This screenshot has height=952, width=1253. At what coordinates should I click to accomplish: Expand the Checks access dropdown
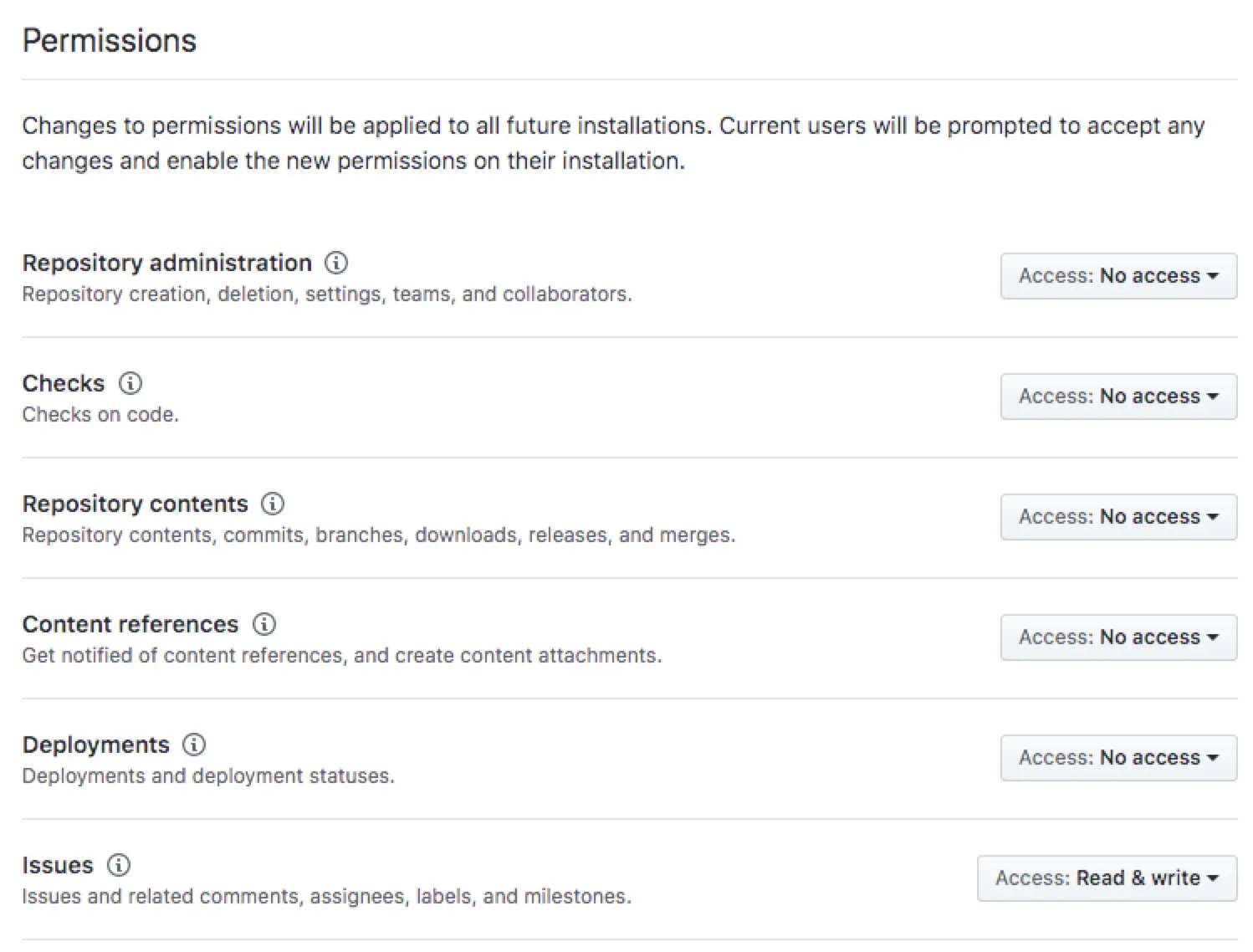pos(1117,397)
